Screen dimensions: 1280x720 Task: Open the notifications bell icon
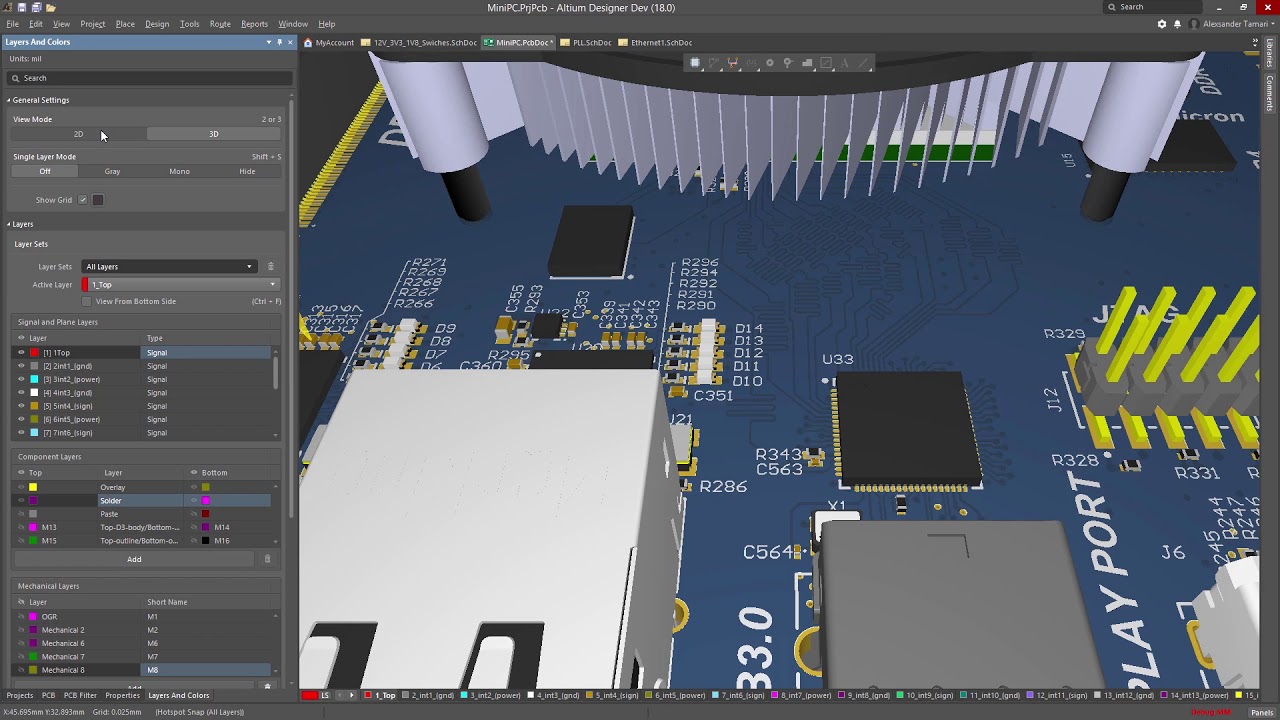[x=1177, y=23]
